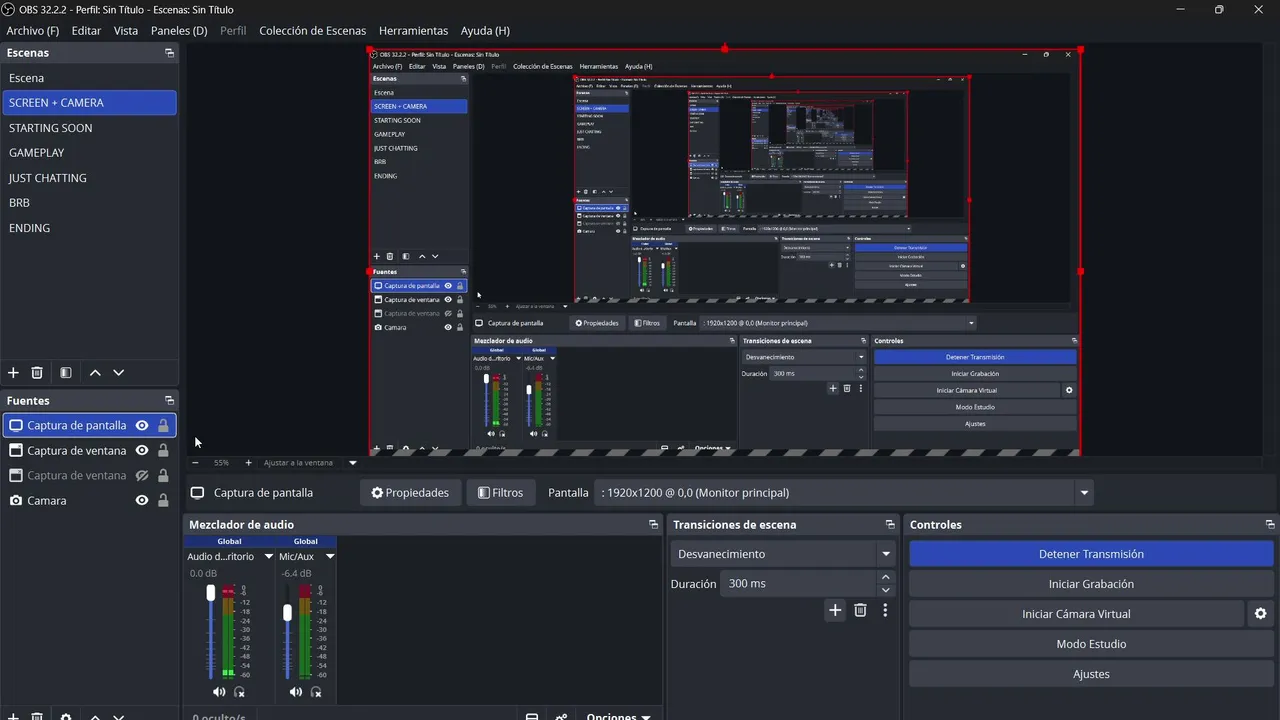Click the Duración 300 ms input field
Viewport: 1280px width, 720px height.
point(798,584)
